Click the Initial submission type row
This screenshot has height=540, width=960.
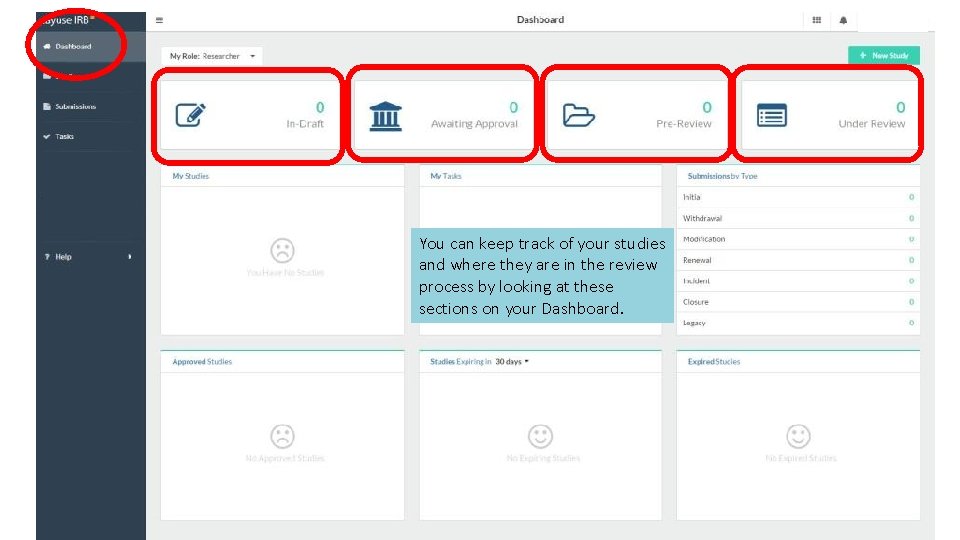click(798, 197)
